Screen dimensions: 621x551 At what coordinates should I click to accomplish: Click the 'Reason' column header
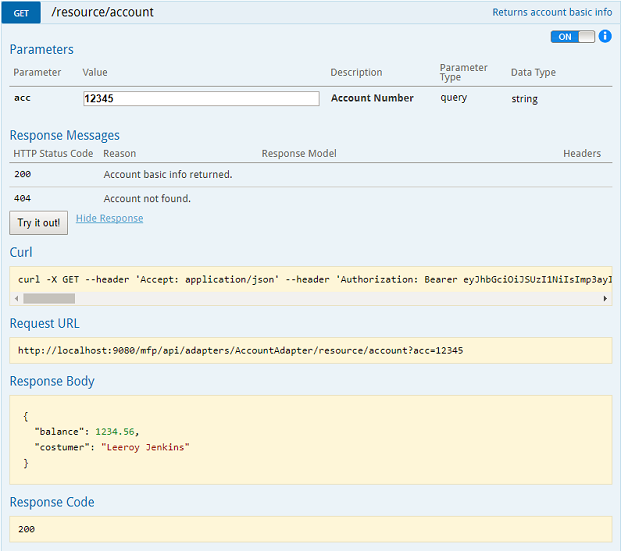tap(119, 153)
